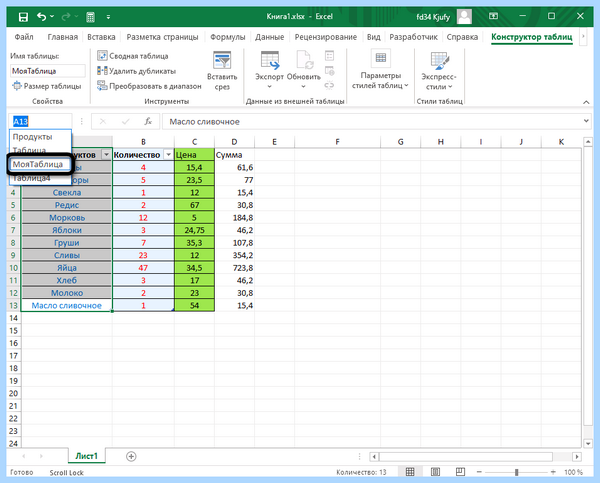
Task: Click Преобразовать в диапазон button
Action: [149, 86]
